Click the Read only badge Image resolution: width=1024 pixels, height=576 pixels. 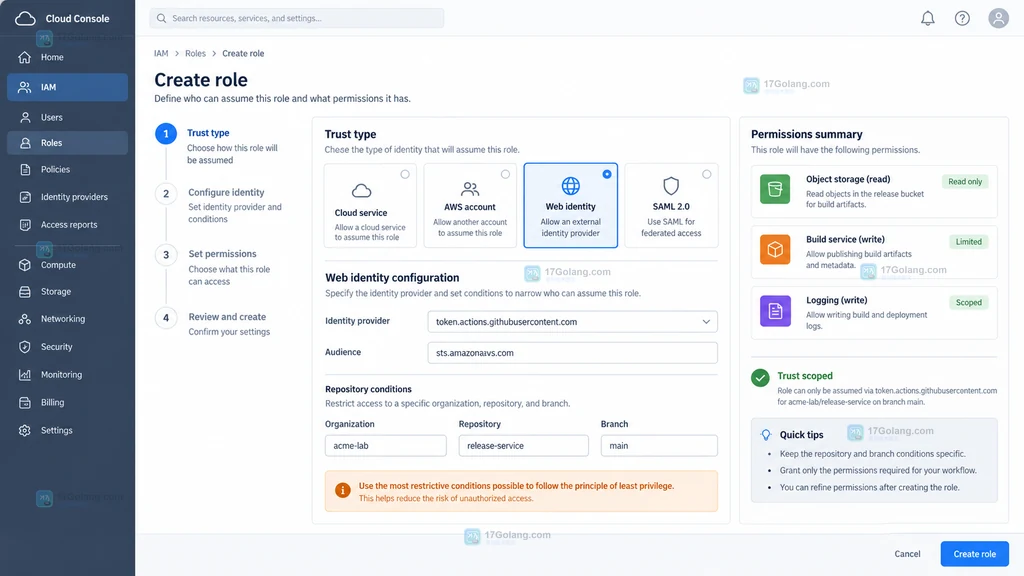965,182
